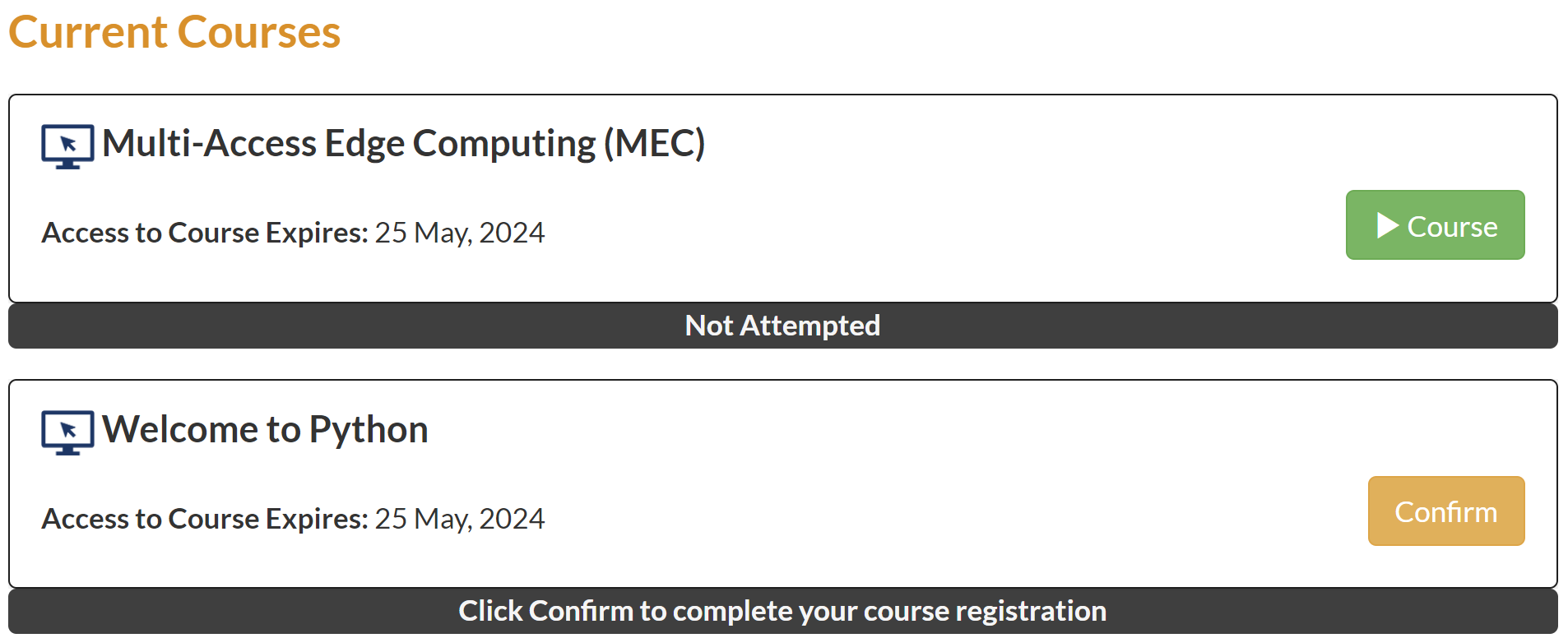This screenshot has width=1568, height=638.
Task: Select the expiry date in the MEC card
Action: click(460, 233)
